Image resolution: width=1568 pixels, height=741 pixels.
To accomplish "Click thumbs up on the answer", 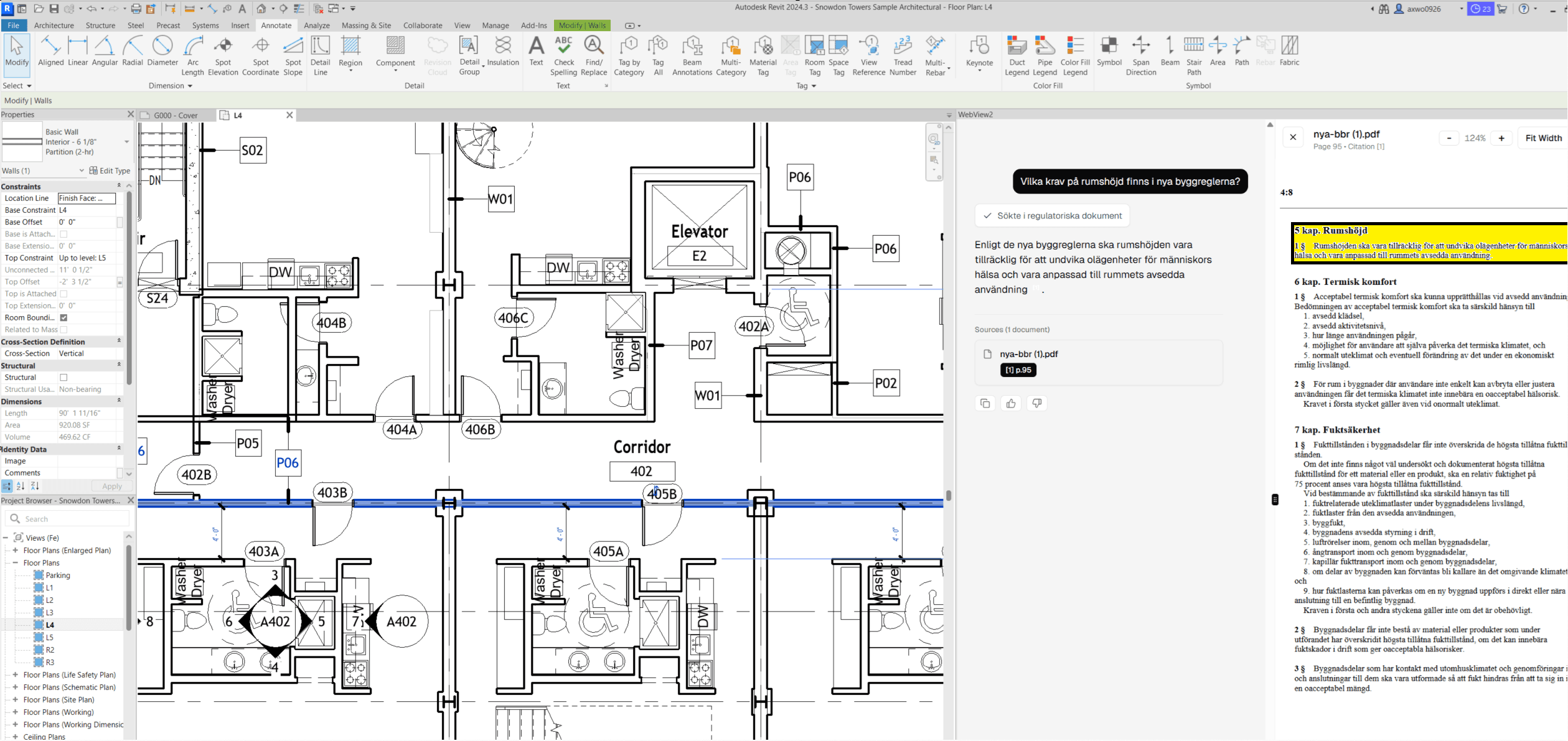I will (x=1010, y=404).
